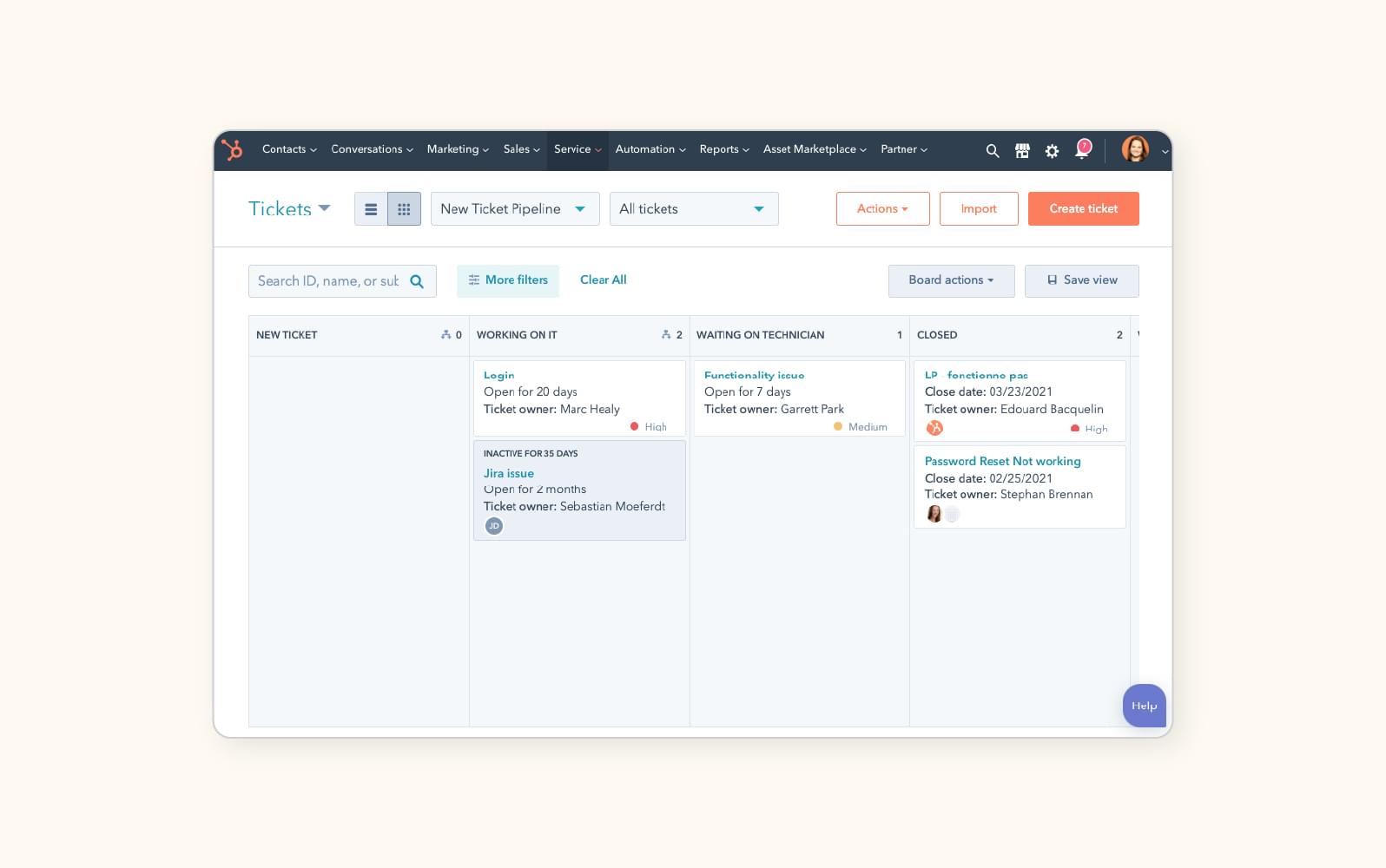The height and width of the screenshot is (868, 1386).
Task: Open the search magnifier in top navigation
Action: click(x=993, y=151)
